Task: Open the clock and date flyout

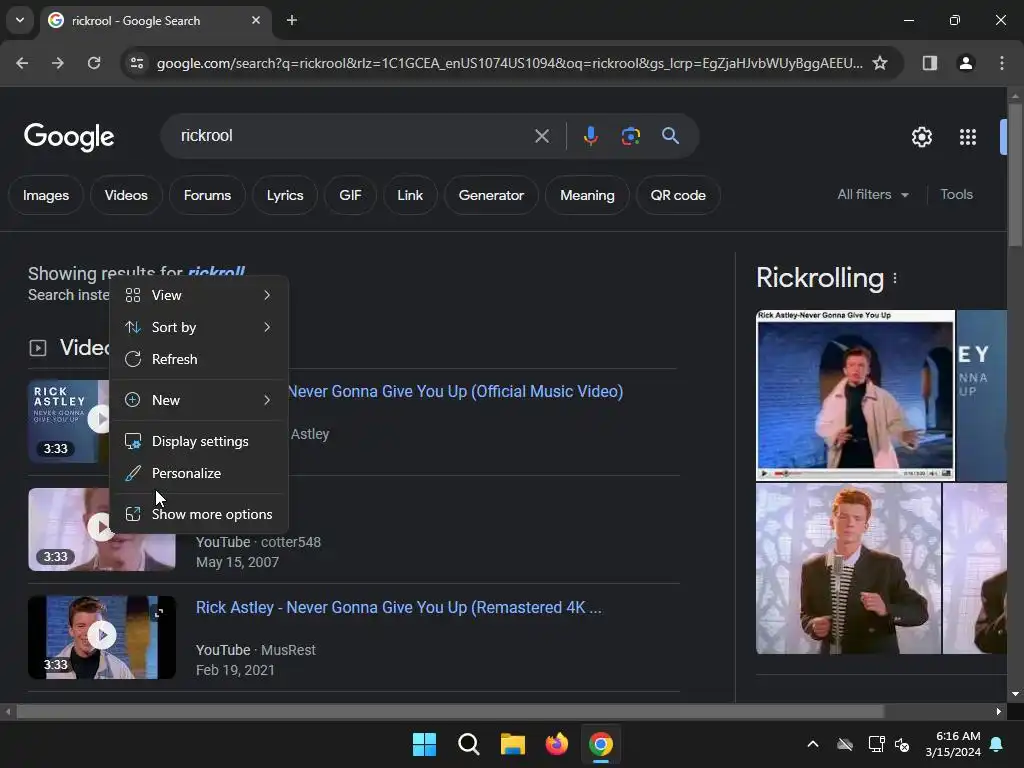Action: (953, 744)
